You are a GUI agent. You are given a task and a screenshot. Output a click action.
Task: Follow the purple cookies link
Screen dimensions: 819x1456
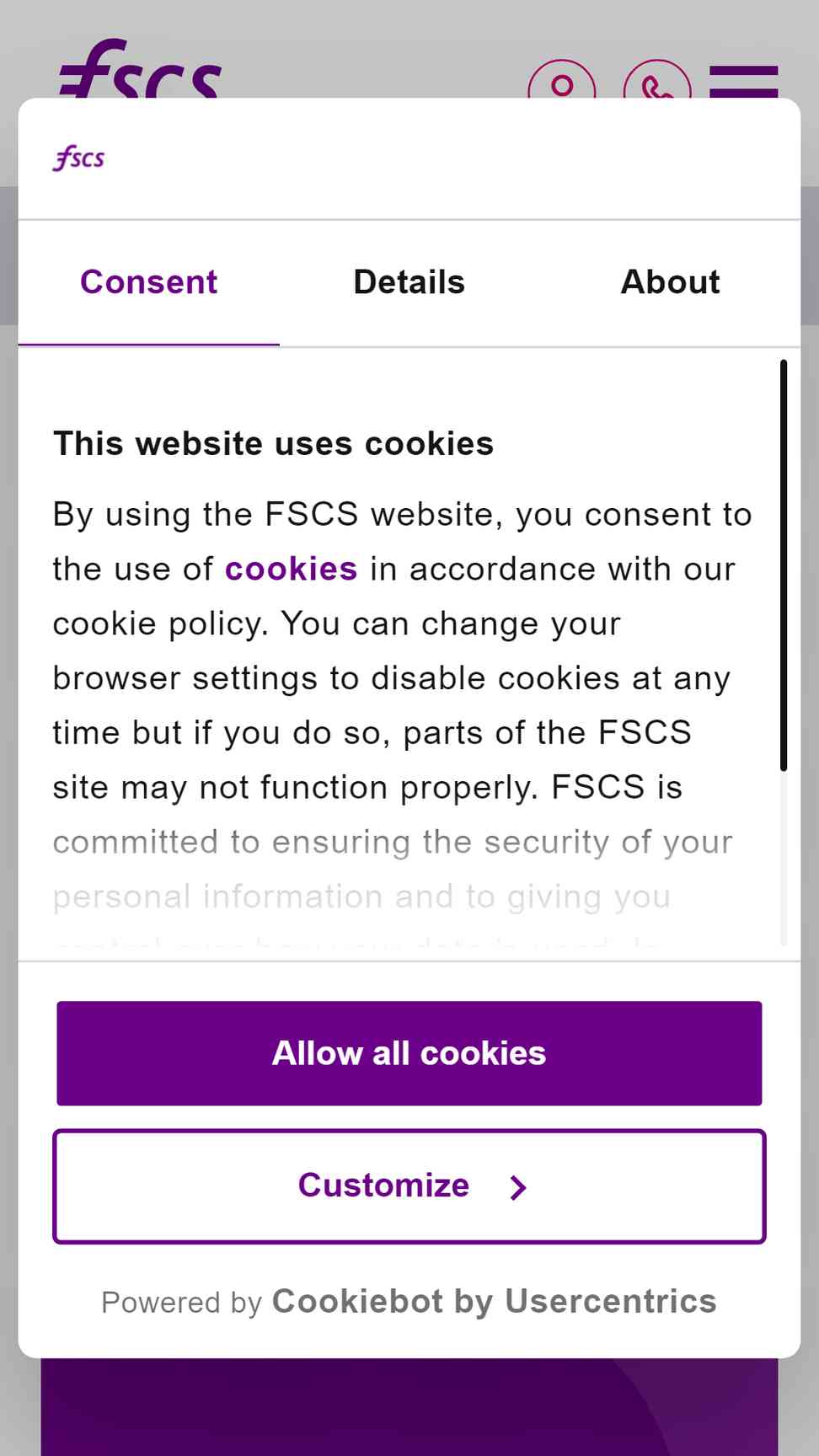[292, 569]
